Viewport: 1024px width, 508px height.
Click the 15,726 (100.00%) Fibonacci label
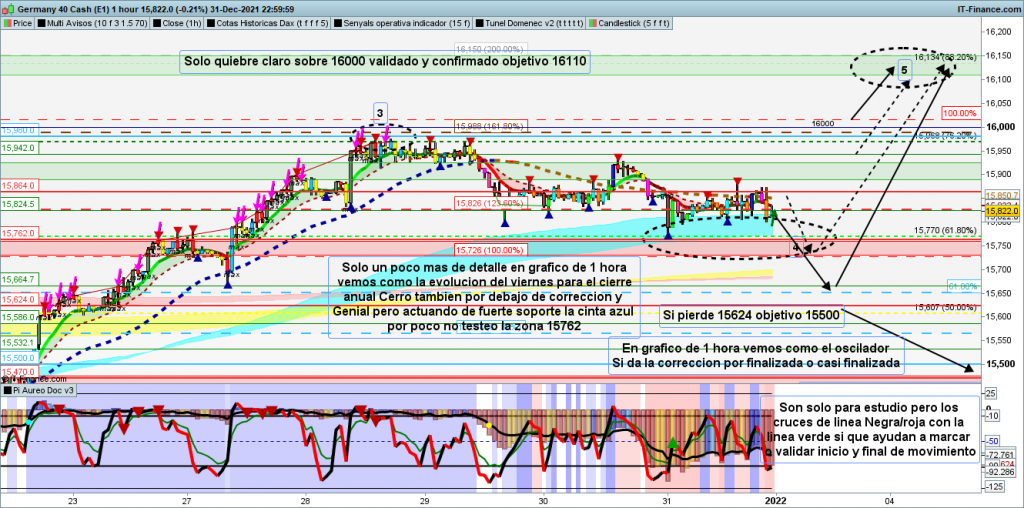(x=489, y=249)
